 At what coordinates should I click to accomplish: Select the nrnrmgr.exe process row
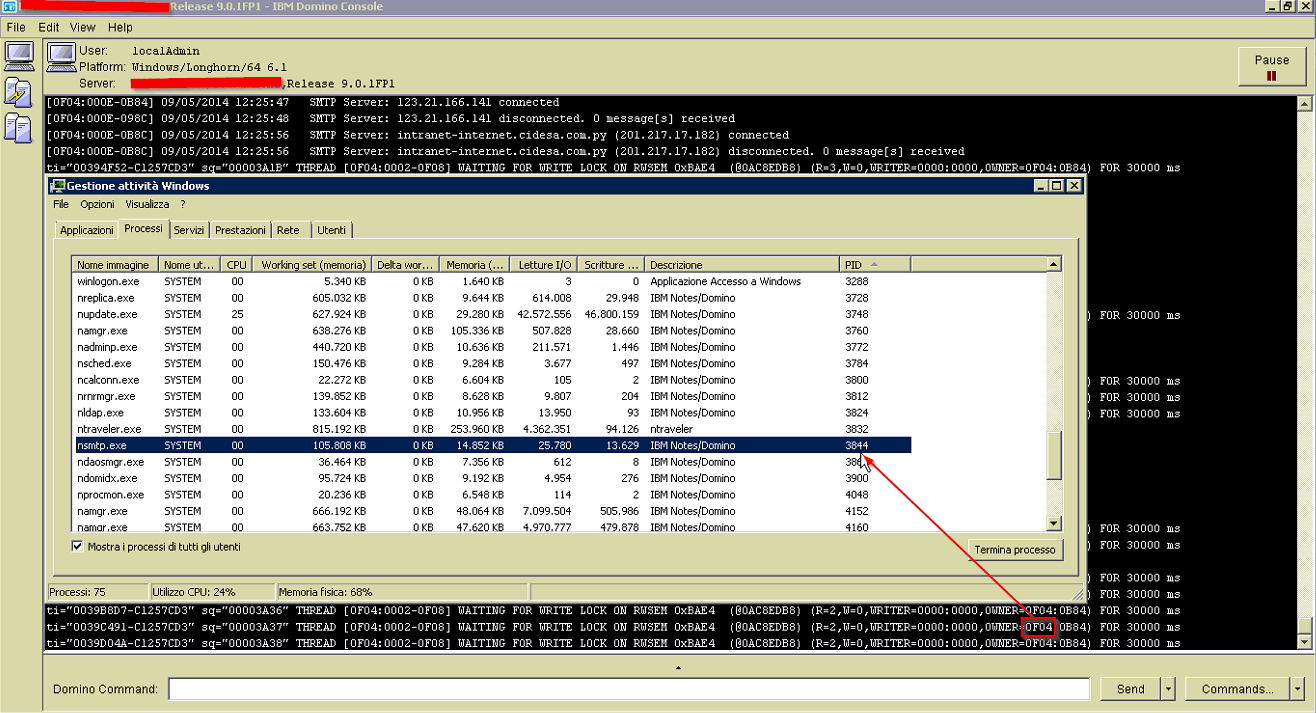pos(491,396)
